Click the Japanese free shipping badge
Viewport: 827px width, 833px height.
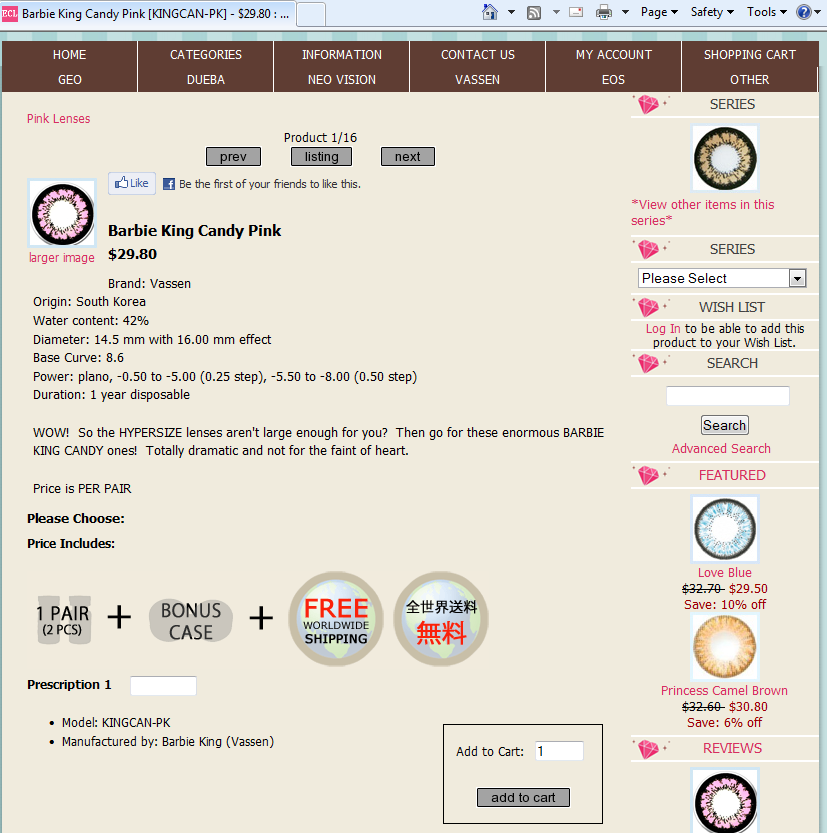tap(441, 619)
